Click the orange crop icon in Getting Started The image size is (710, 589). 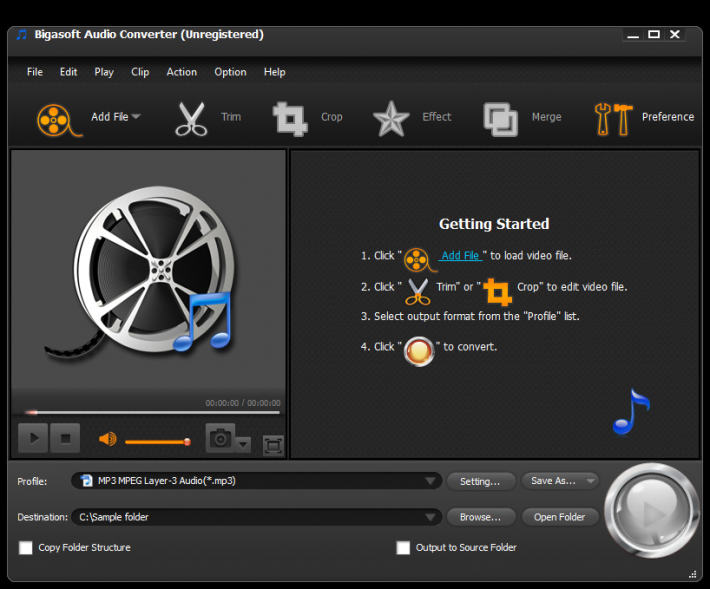pyautogui.click(x=498, y=292)
